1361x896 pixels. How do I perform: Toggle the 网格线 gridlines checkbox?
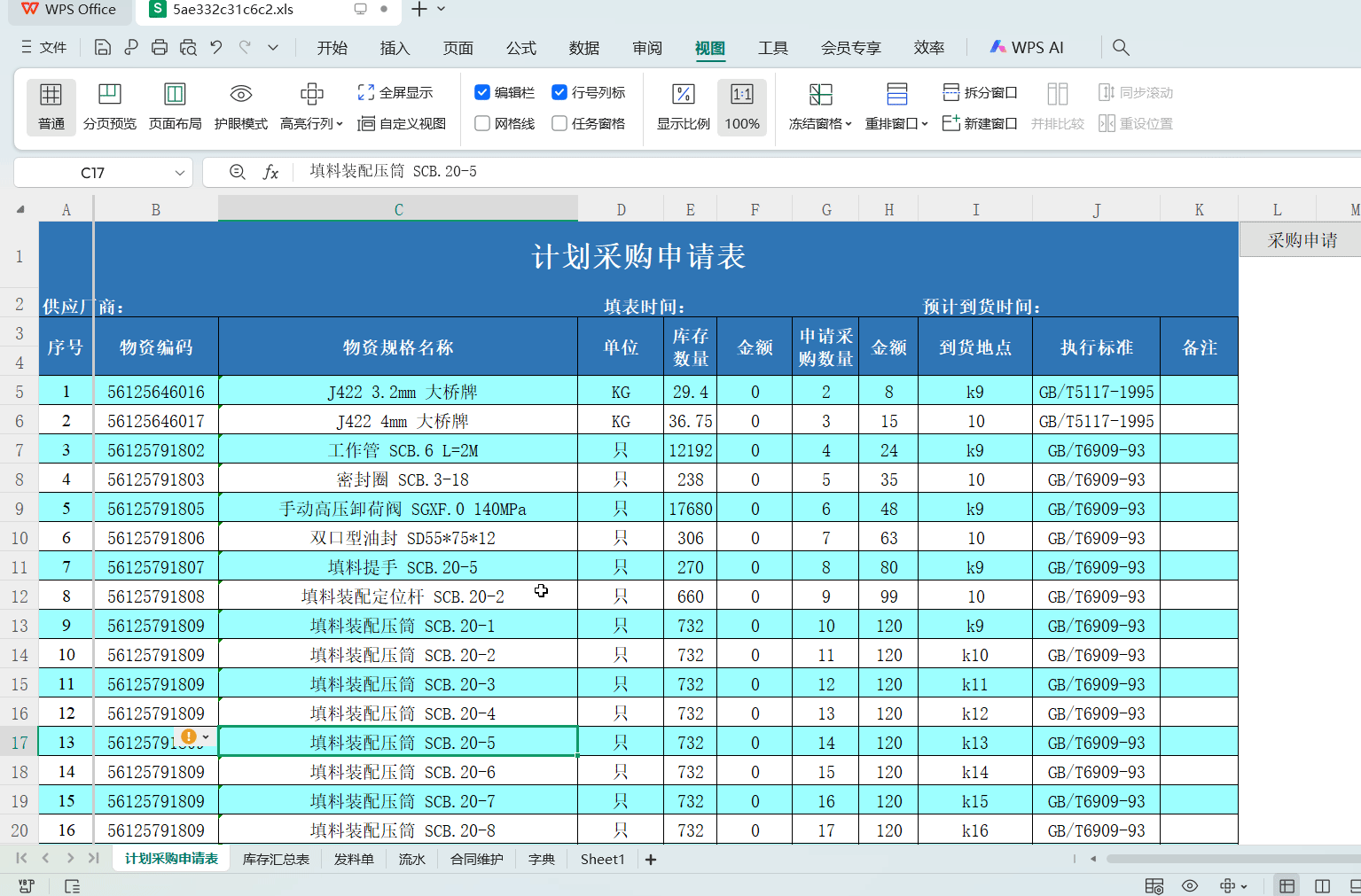point(483,123)
